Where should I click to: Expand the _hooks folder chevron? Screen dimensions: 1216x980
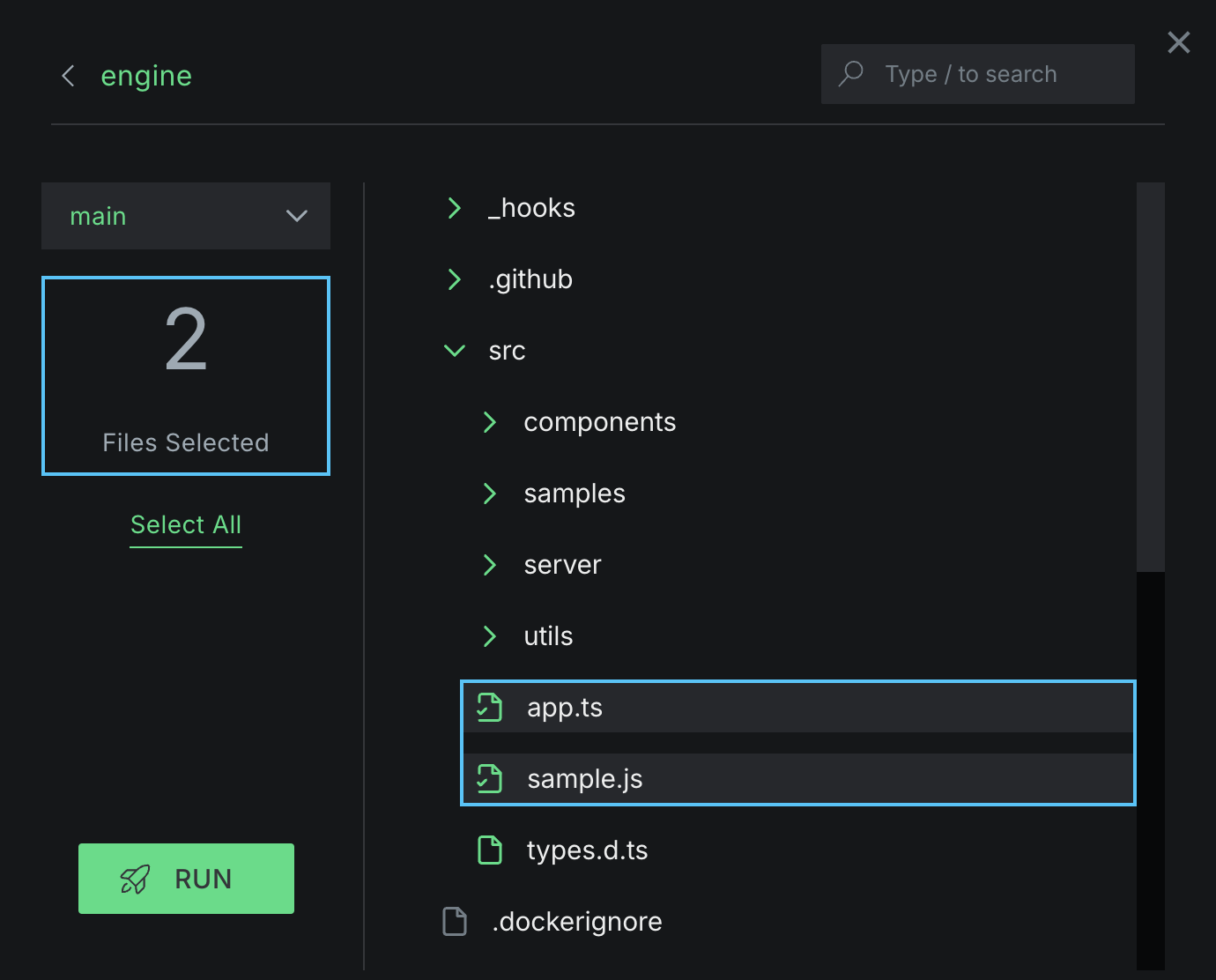click(x=455, y=208)
